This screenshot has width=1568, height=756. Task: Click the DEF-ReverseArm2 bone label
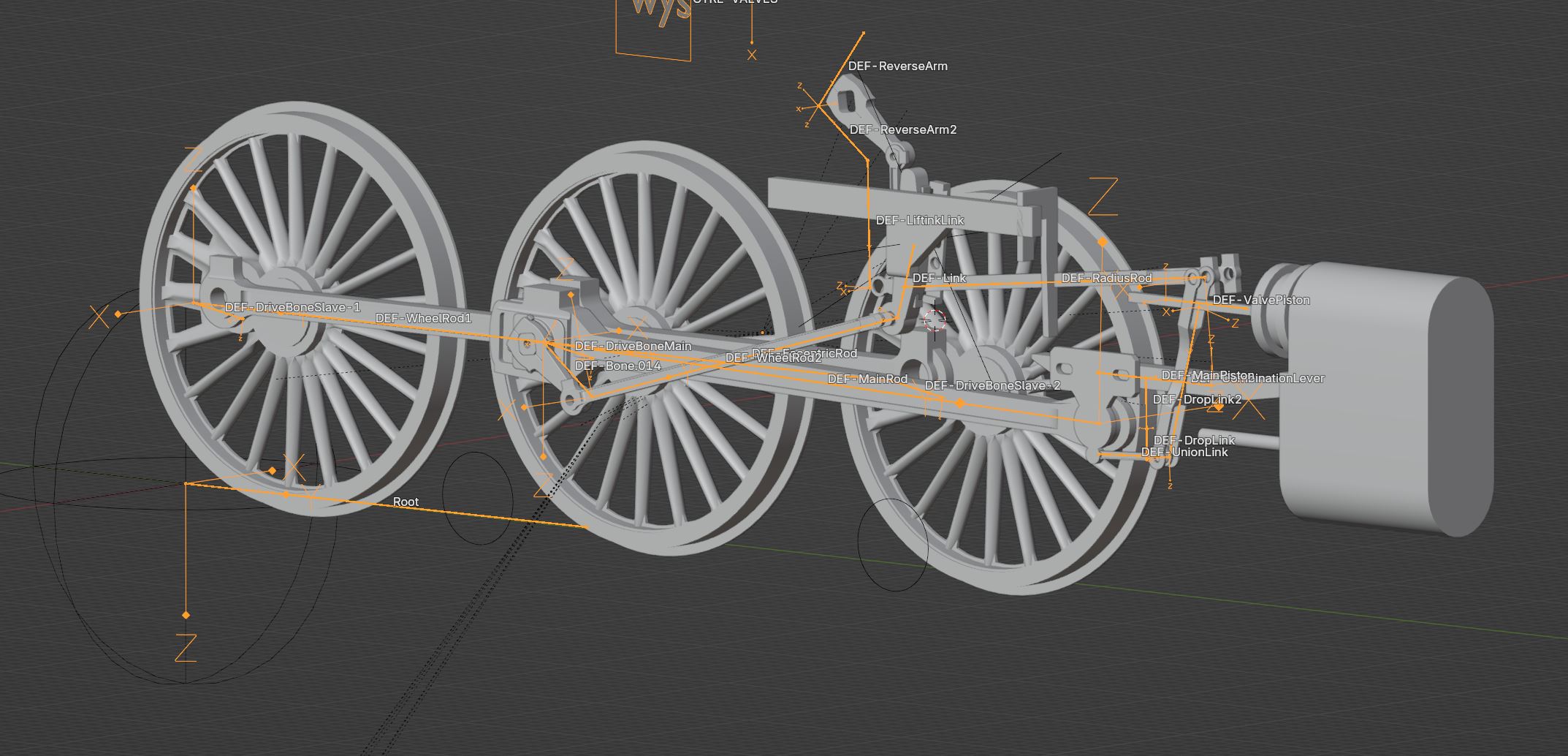pos(902,129)
